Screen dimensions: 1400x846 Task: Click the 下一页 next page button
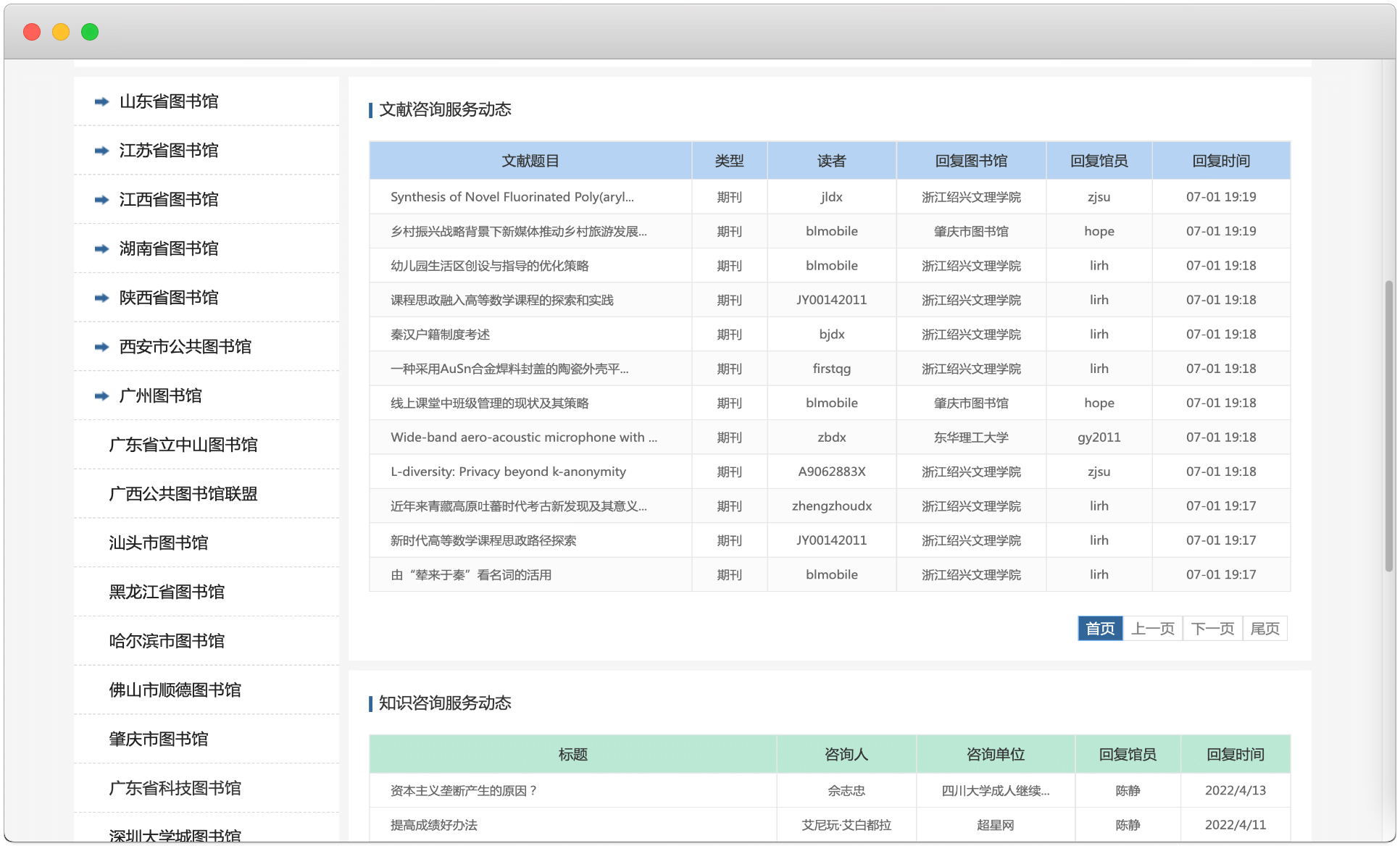coord(1212,629)
